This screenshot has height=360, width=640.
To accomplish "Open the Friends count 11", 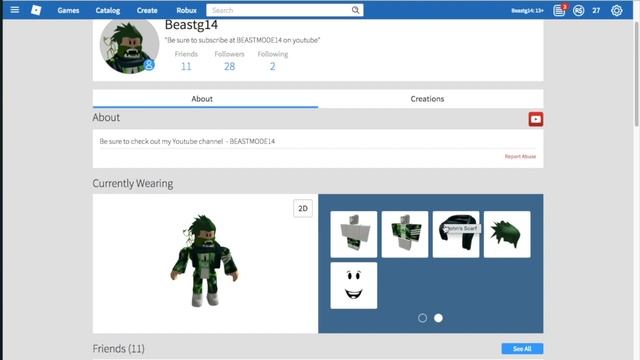I will pos(186,66).
